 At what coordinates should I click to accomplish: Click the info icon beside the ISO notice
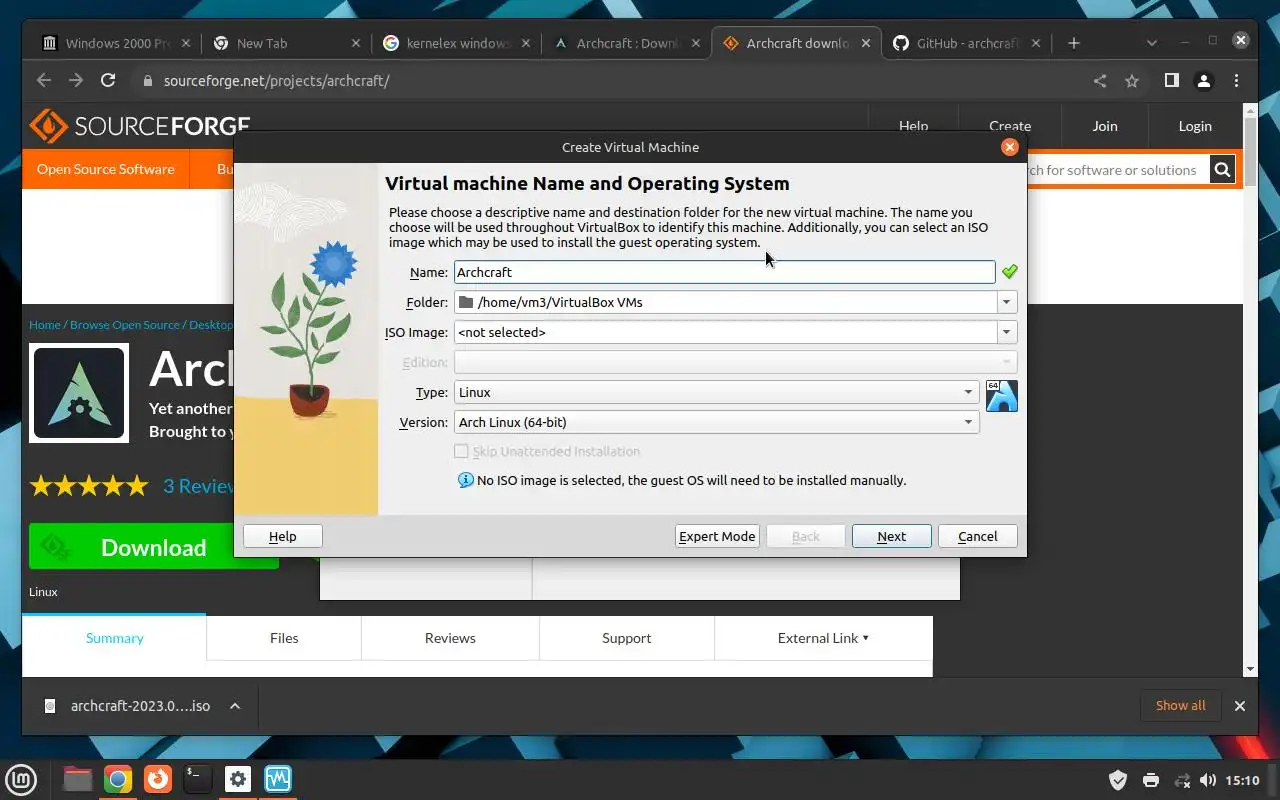(465, 480)
